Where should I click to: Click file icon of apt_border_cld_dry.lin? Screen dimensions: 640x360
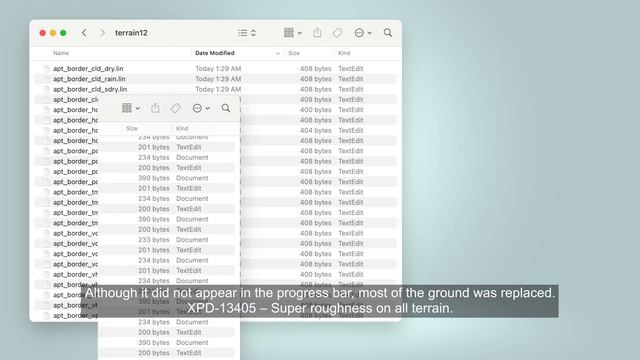pos(47,69)
